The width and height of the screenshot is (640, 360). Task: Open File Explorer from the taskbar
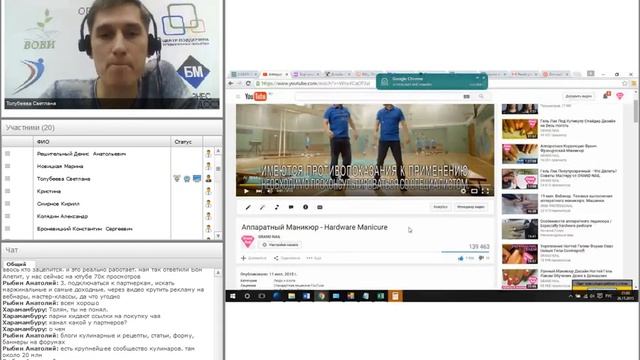tap(291, 296)
